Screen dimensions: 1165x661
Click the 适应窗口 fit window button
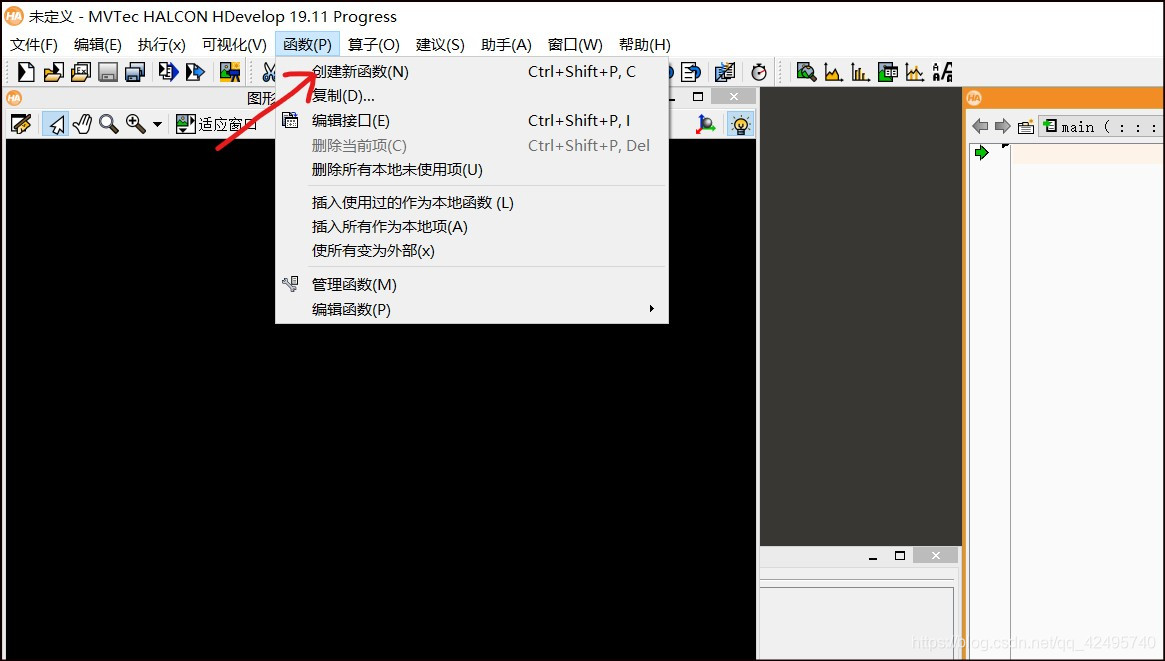(x=216, y=124)
